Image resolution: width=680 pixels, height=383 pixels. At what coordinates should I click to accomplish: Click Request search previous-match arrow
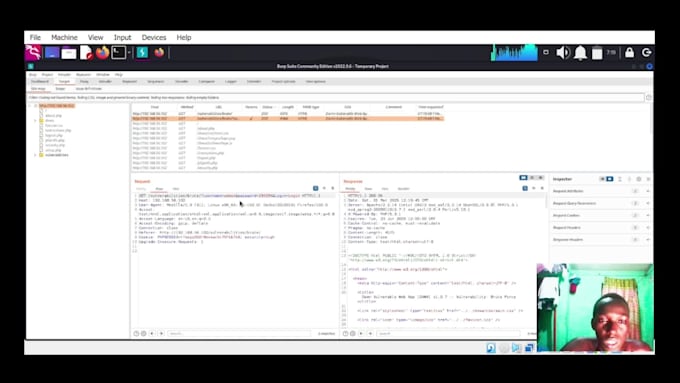click(152, 334)
